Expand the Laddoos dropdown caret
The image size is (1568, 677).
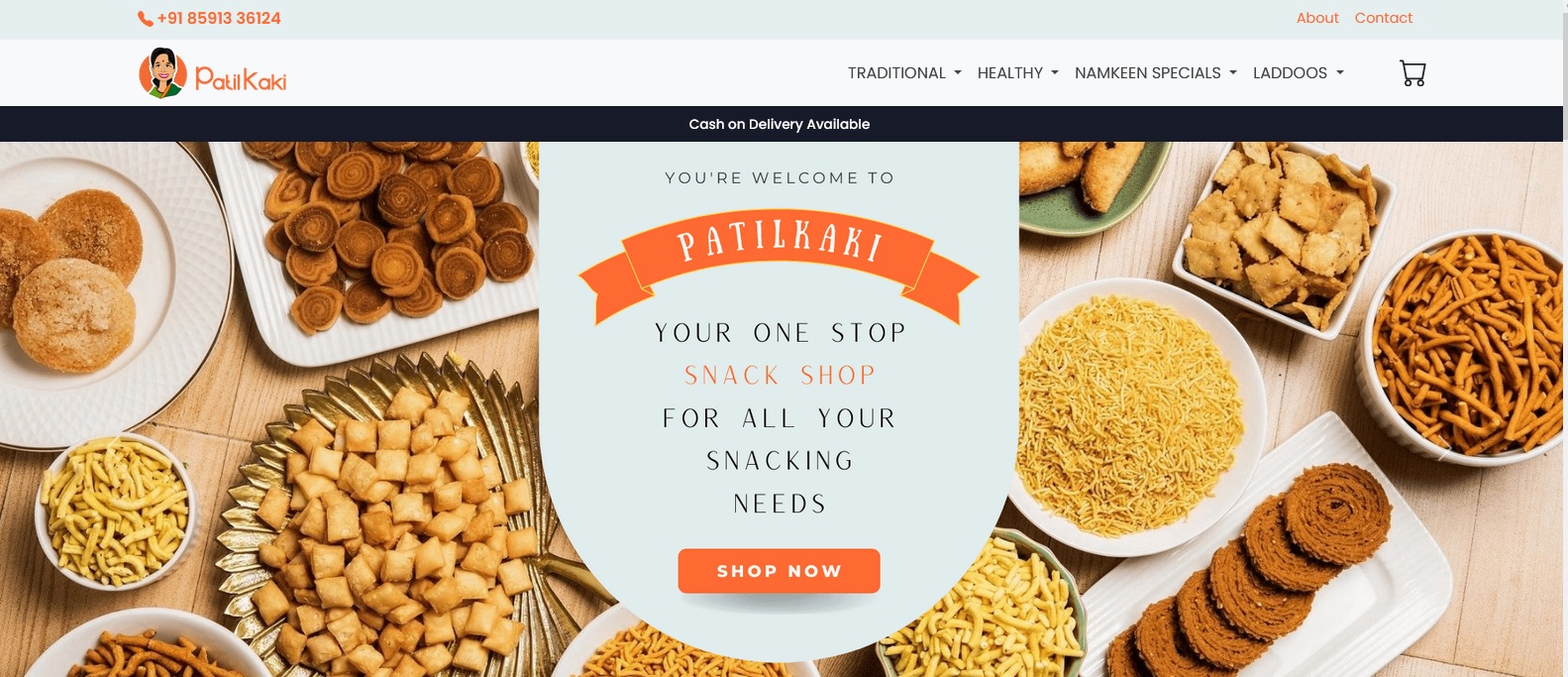pos(1340,73)
